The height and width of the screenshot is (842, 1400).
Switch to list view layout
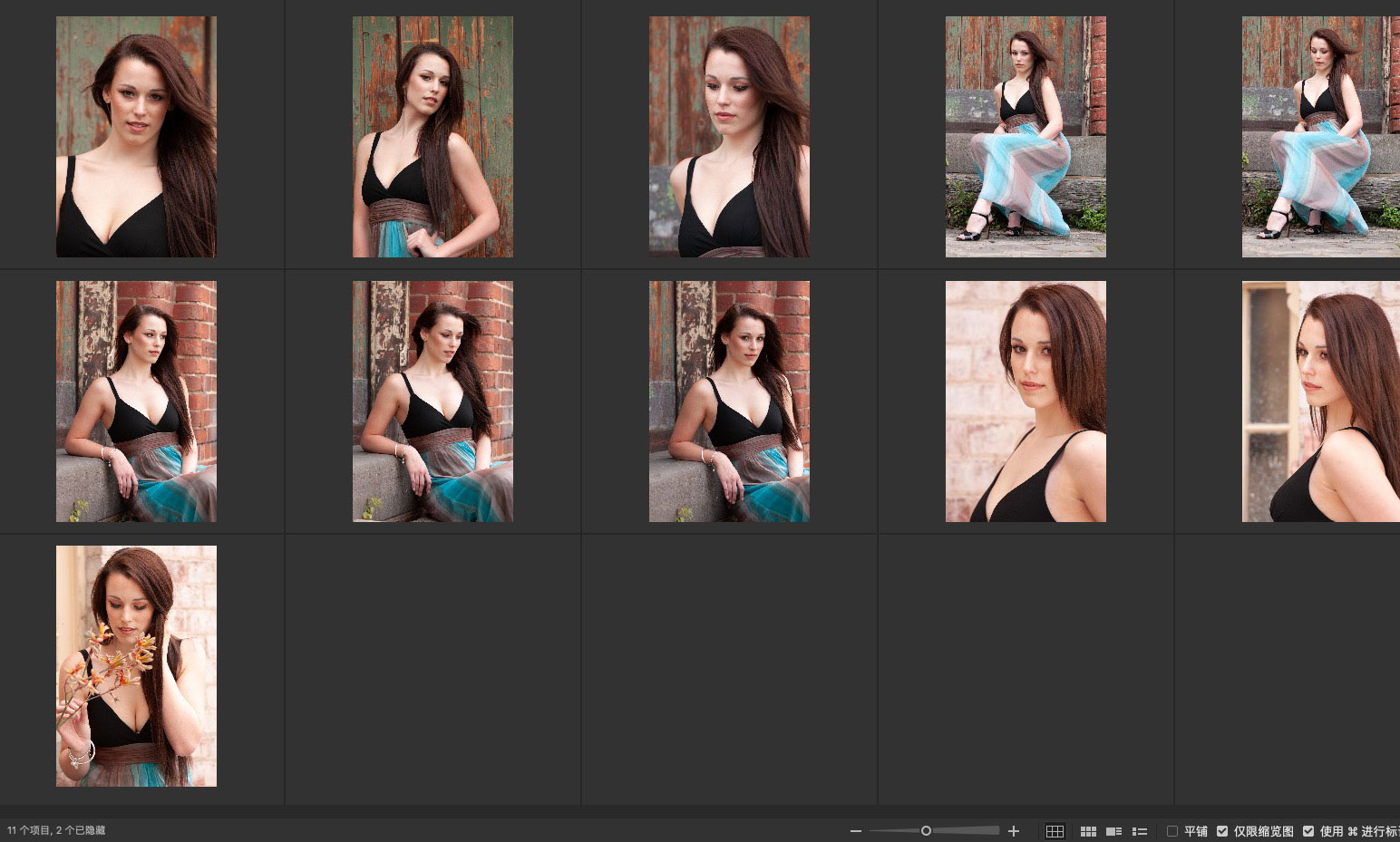coord(1140,831)
